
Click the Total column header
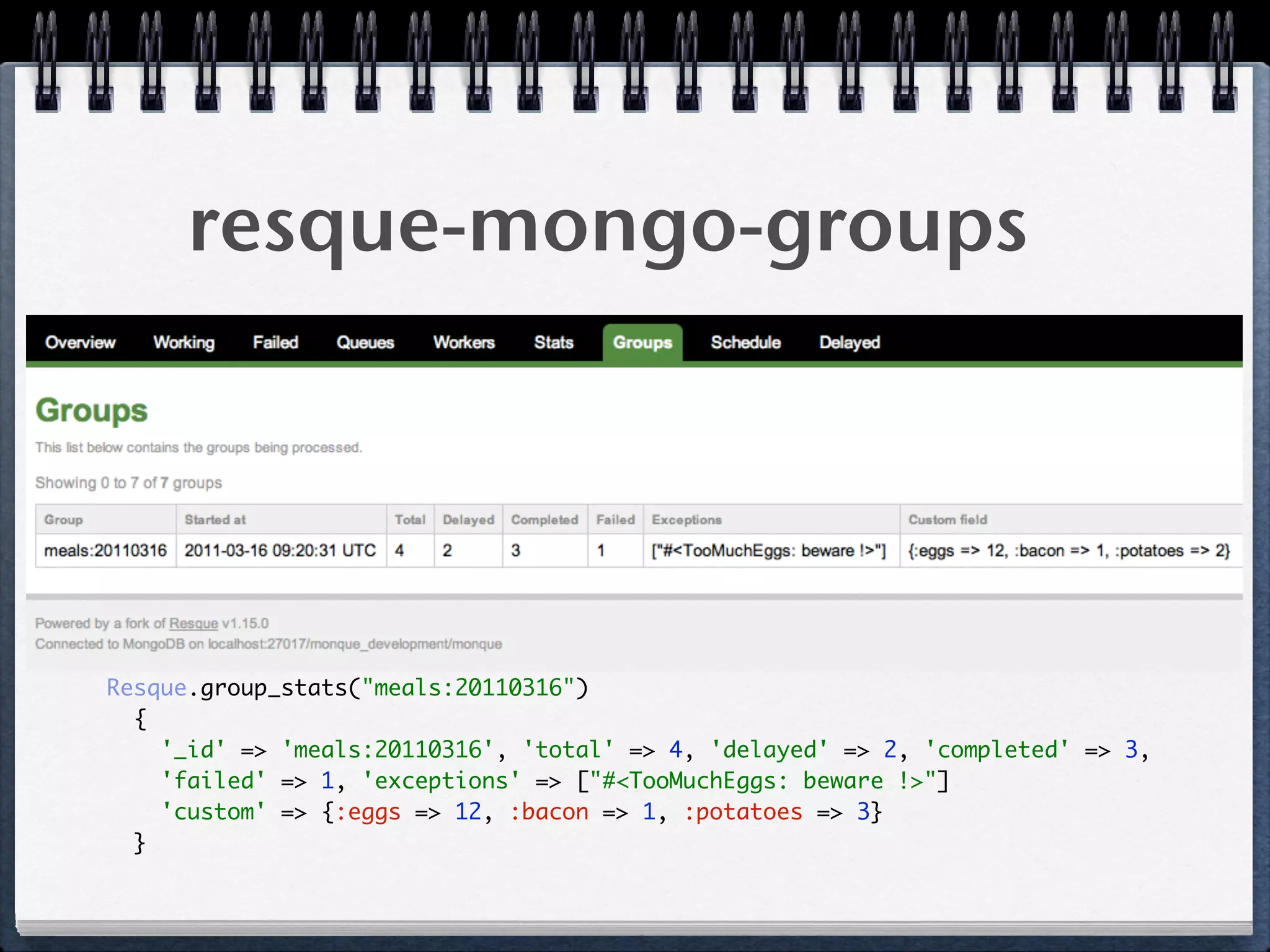point(410,519)
